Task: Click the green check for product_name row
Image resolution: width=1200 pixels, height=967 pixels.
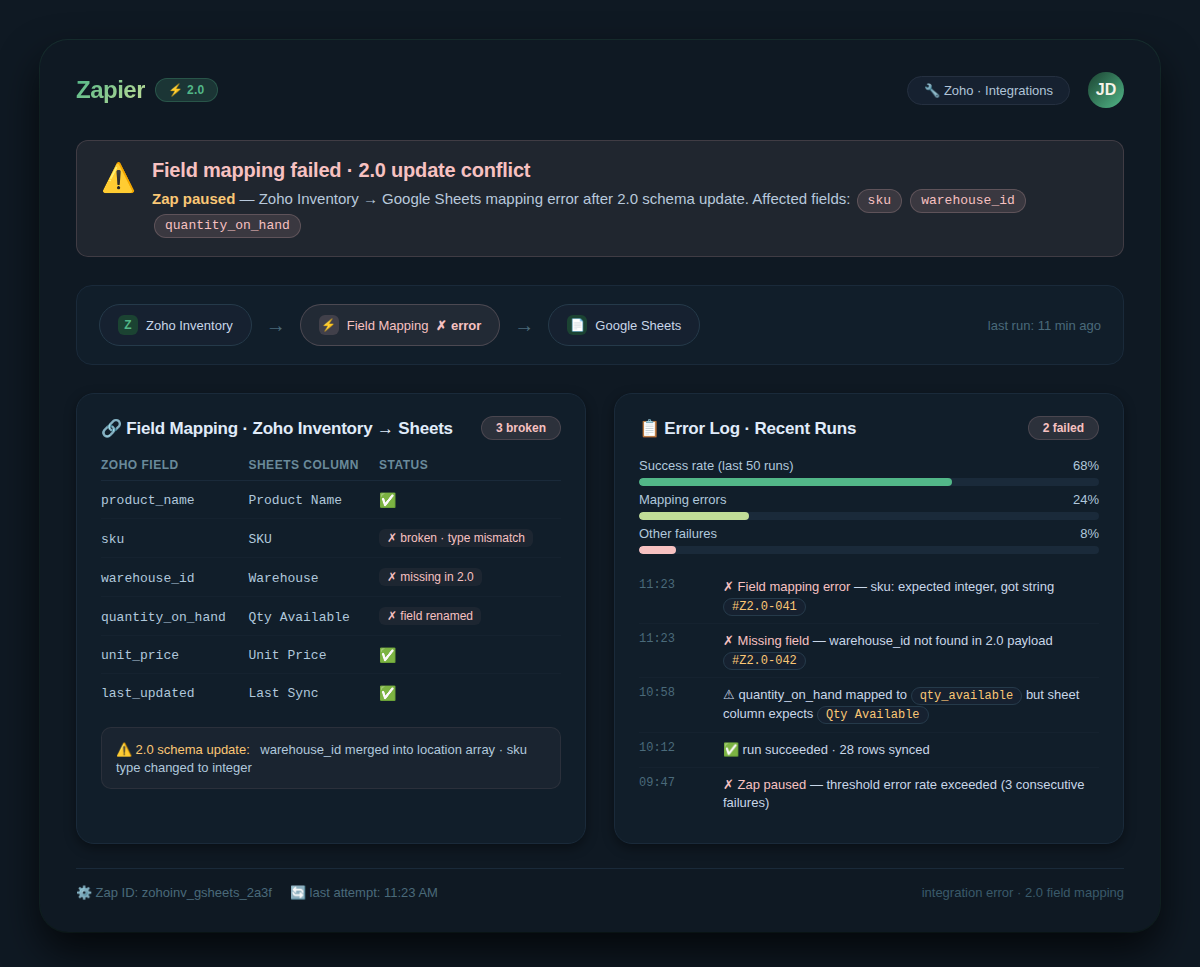Action: click(x=388, y=500)
